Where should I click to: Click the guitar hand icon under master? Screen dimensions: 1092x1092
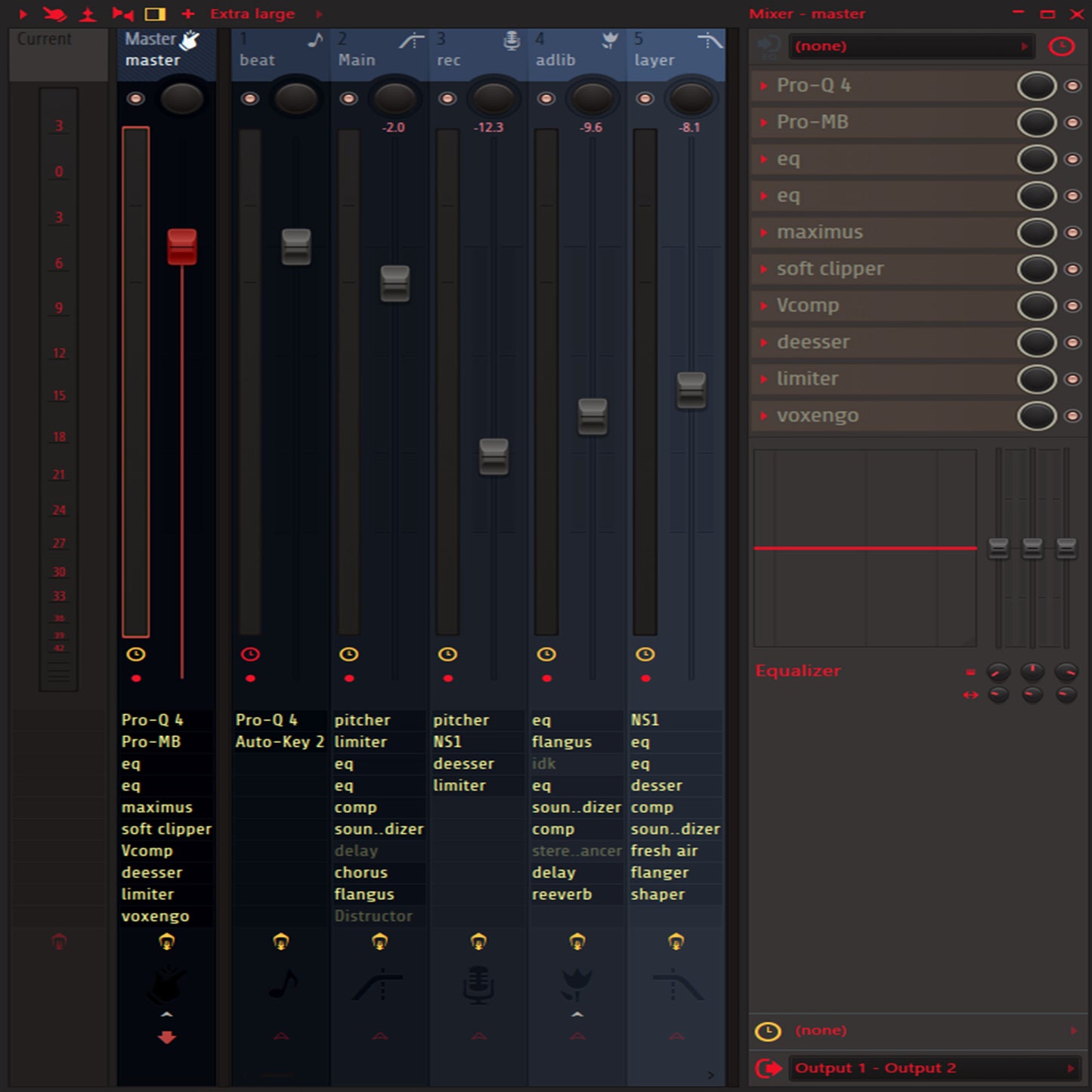[167, 985]
